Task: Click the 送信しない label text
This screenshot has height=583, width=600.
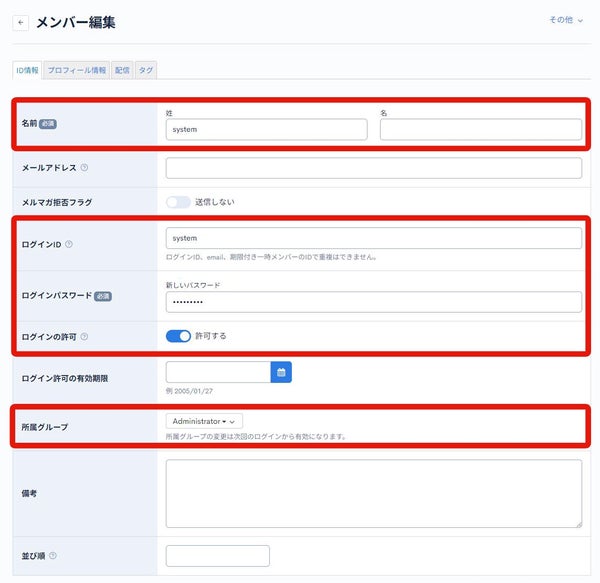Action: point(215,202)
